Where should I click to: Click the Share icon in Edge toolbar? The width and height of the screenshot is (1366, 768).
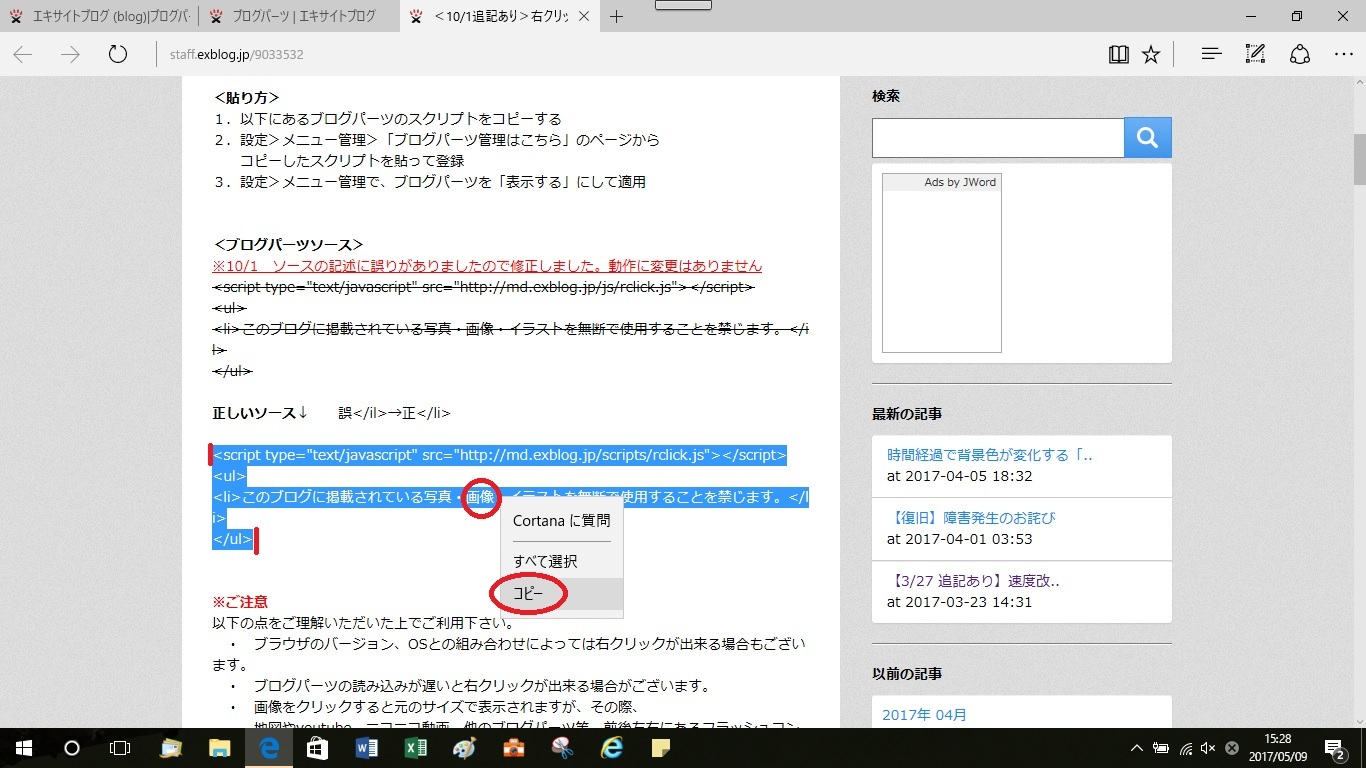tap(1299, 54)
